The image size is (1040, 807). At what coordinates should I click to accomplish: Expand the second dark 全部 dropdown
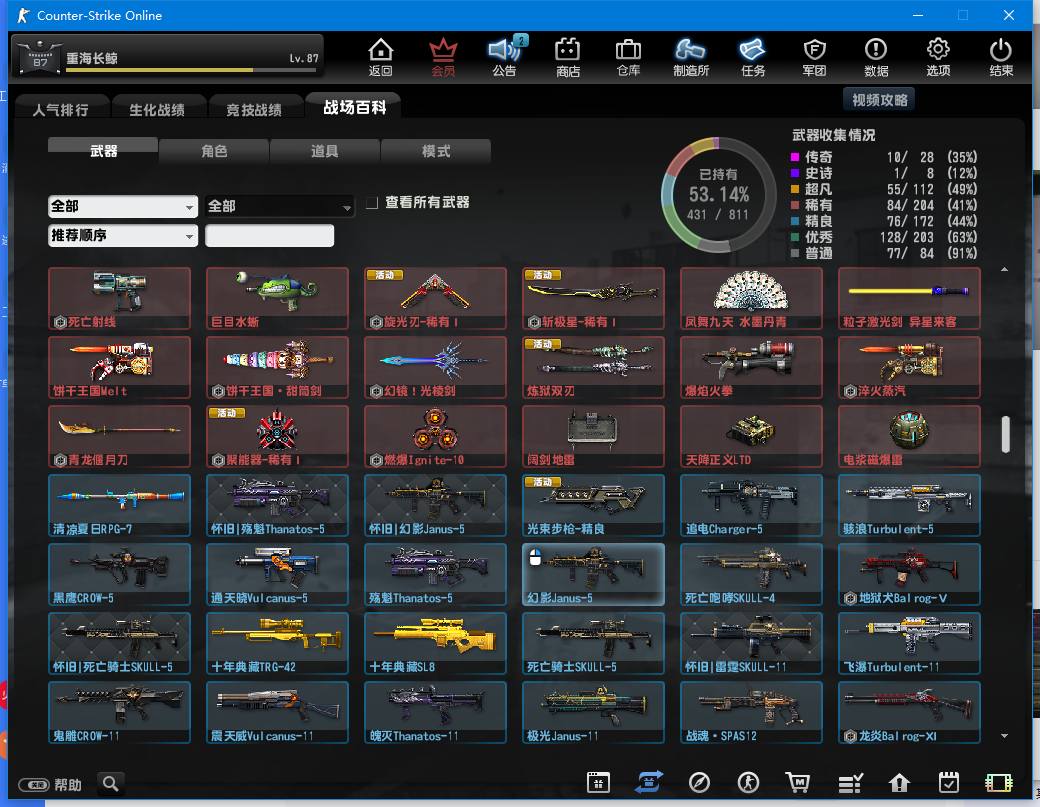(x=279, y=206)
